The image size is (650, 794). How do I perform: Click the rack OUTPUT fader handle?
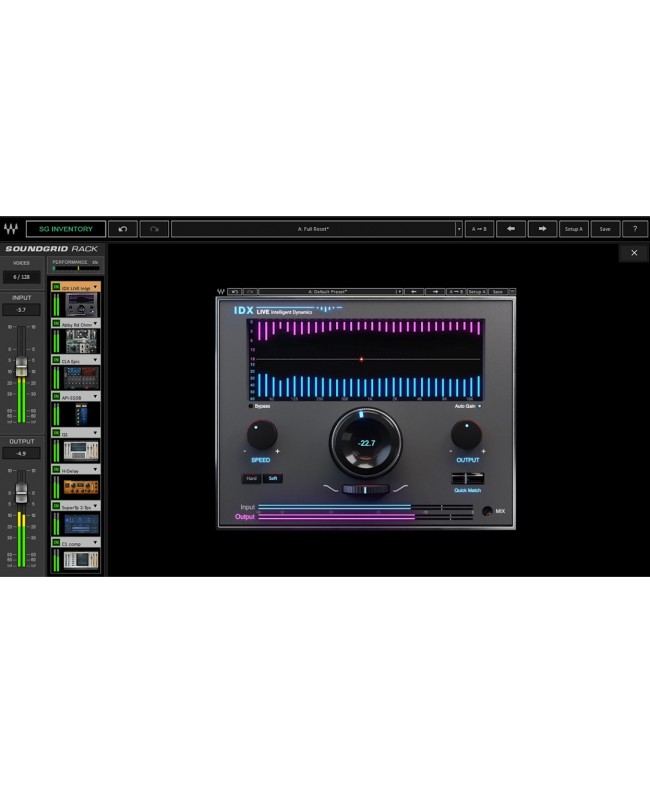(21, 493)
